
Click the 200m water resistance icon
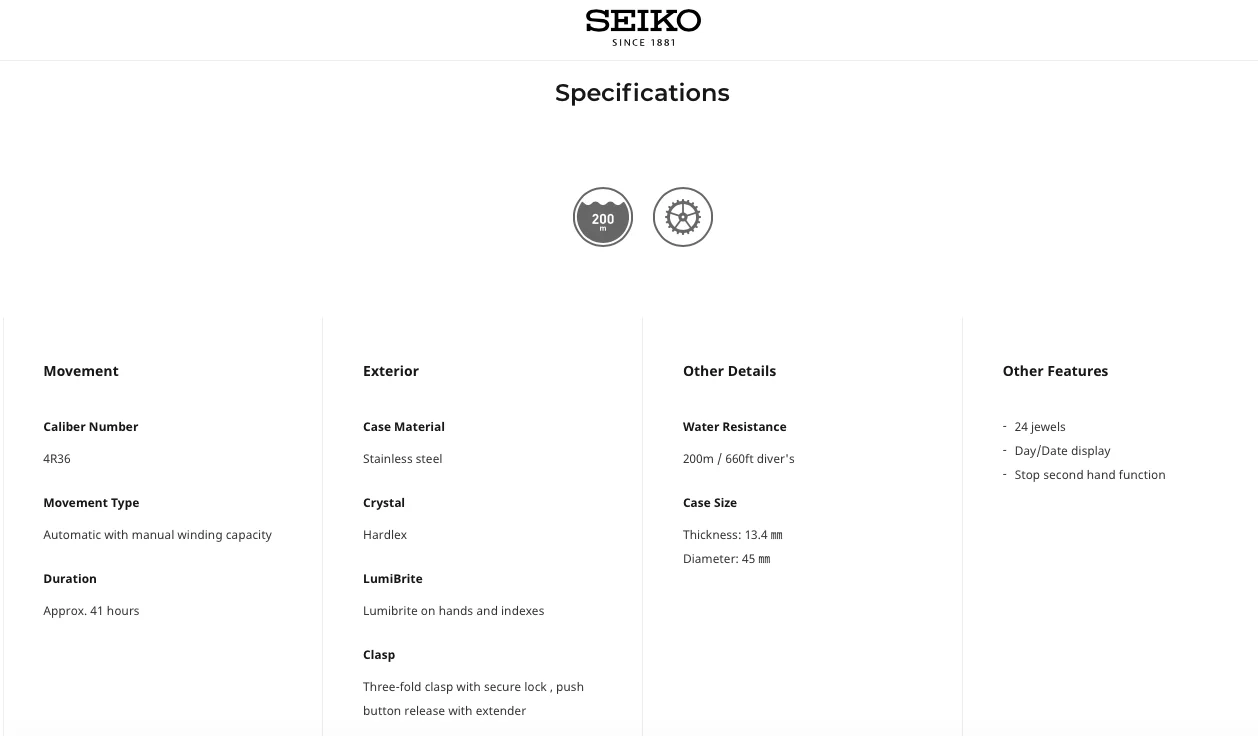(603, 217)
